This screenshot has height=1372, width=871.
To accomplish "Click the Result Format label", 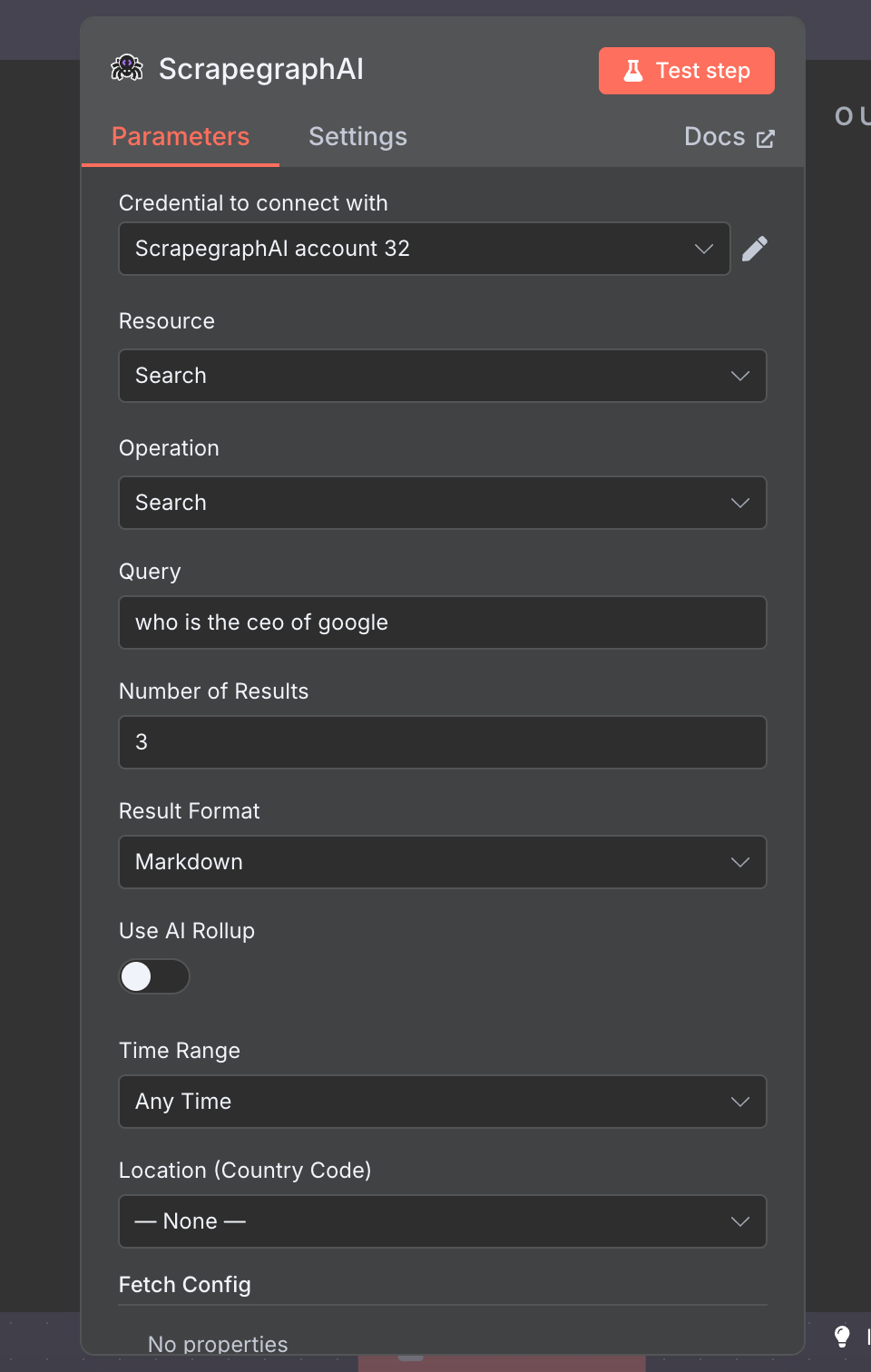I will pos(190,811).
